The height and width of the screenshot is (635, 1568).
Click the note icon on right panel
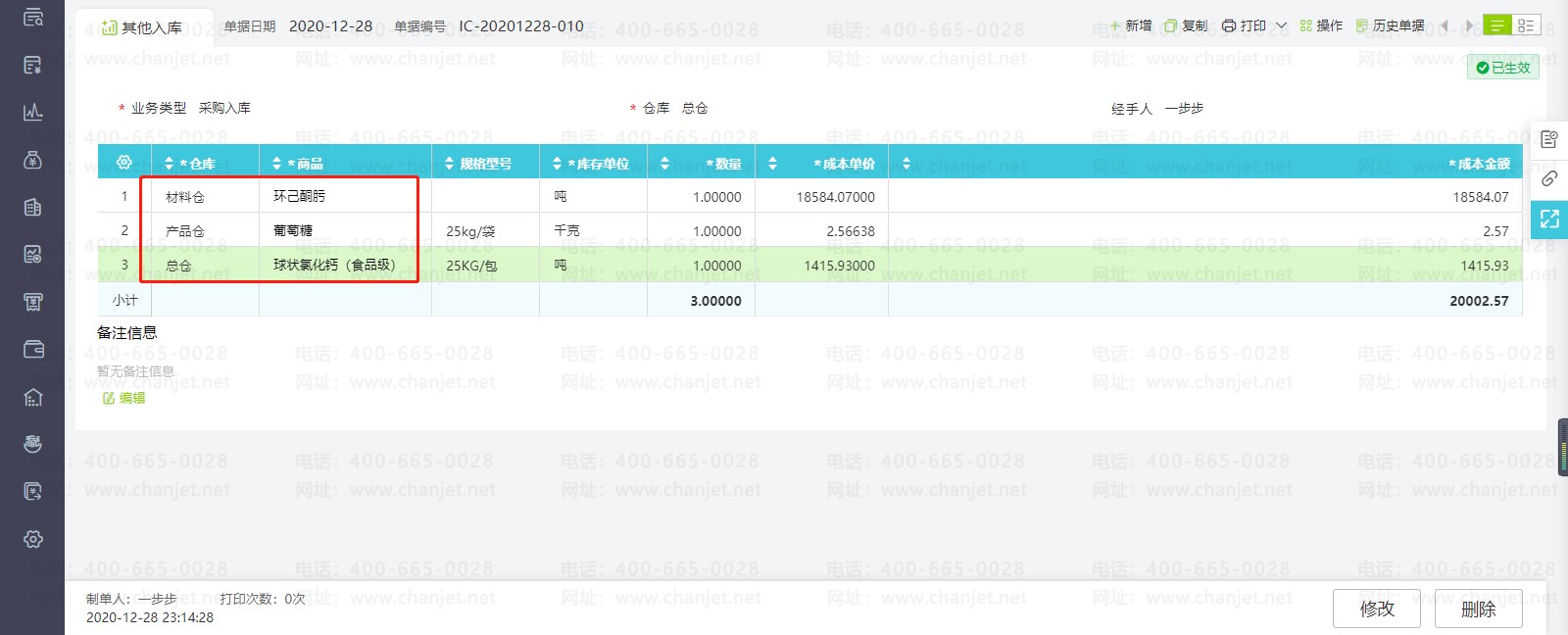(x=1549, y=139)
